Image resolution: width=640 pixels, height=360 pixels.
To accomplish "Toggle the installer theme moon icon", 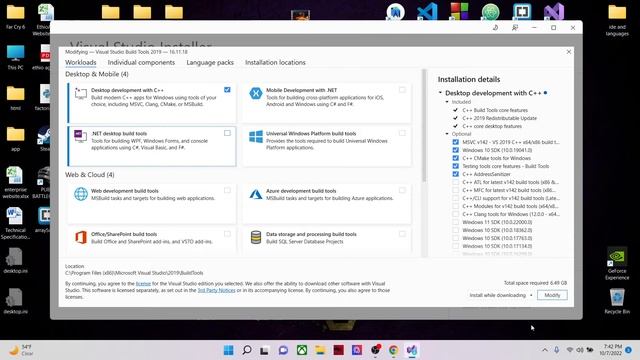I will click(496, 27).
